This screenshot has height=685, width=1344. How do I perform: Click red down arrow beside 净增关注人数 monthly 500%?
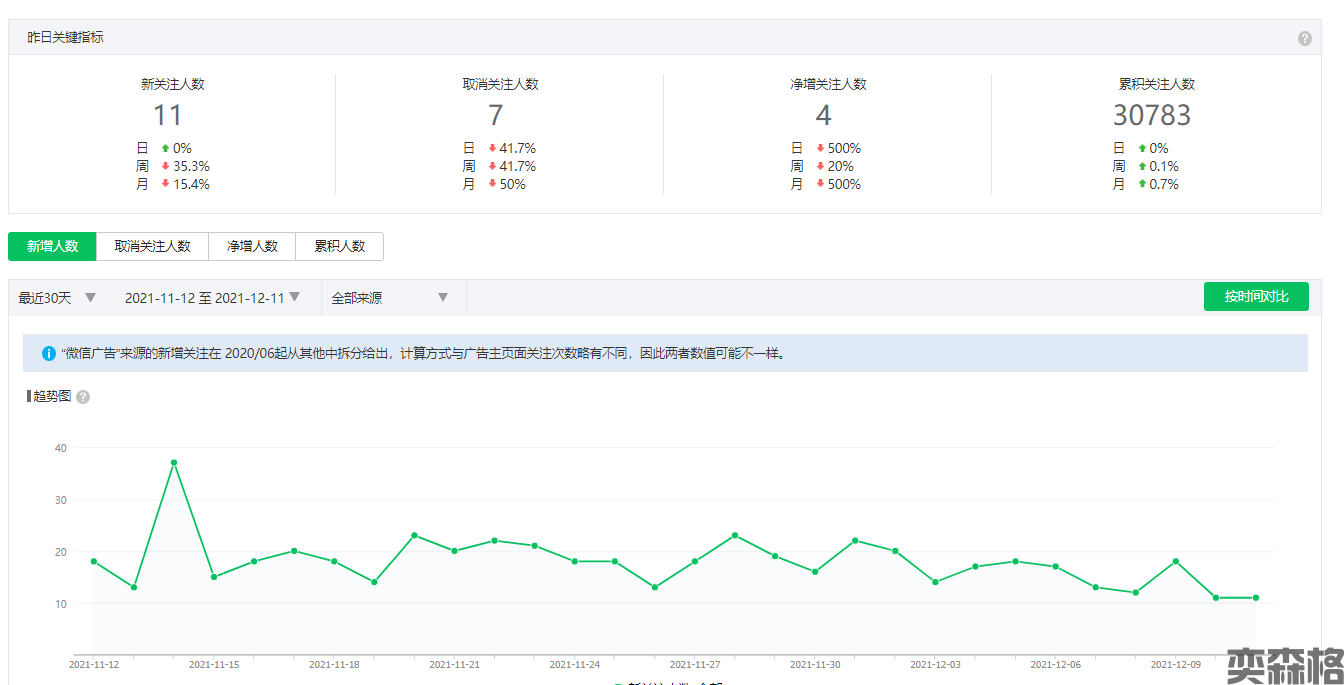click(x=820, y=184)
